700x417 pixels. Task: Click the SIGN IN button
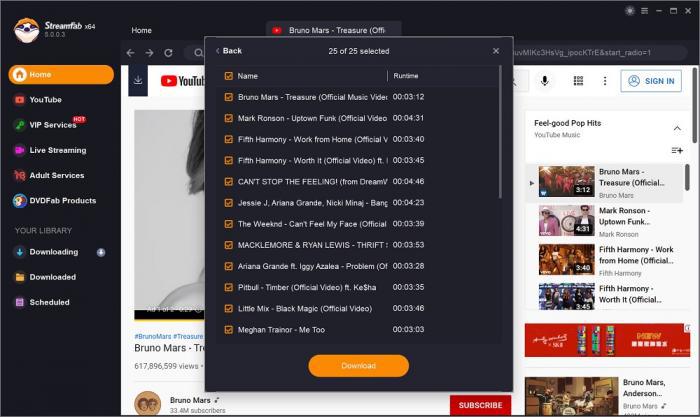tap(651, 81)
